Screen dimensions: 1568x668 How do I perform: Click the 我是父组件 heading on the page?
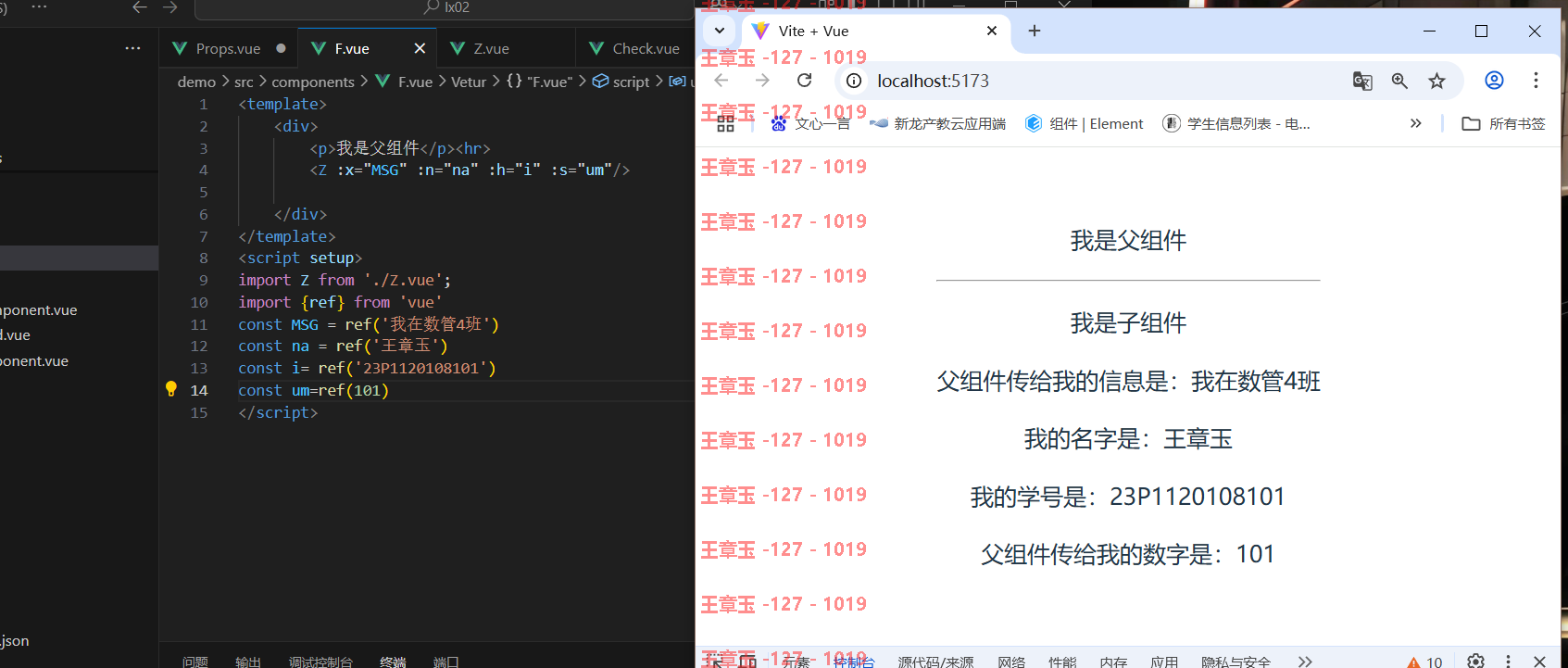click(1128, 241)
